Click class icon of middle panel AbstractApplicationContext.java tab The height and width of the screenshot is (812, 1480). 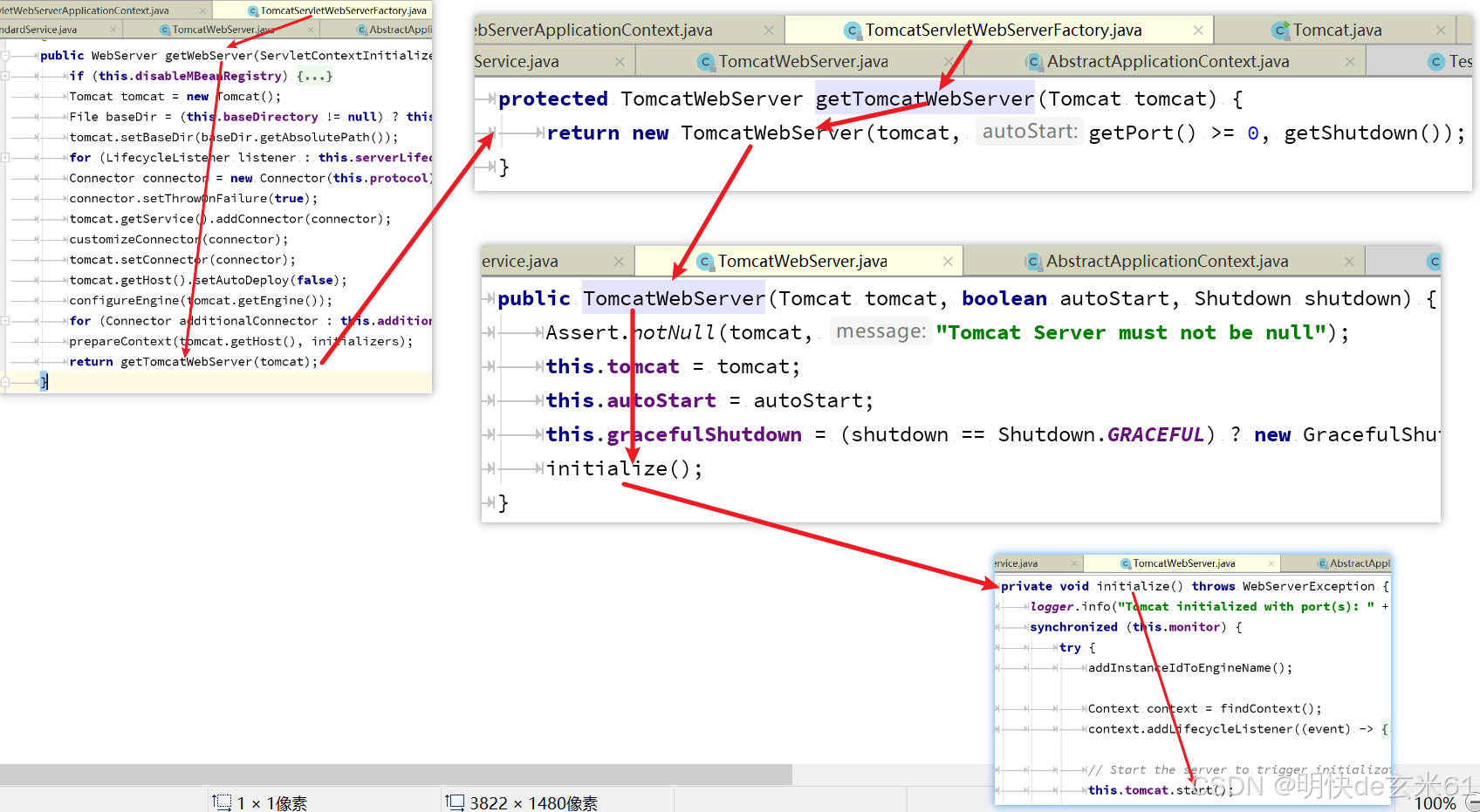(x=1033, y=262)
